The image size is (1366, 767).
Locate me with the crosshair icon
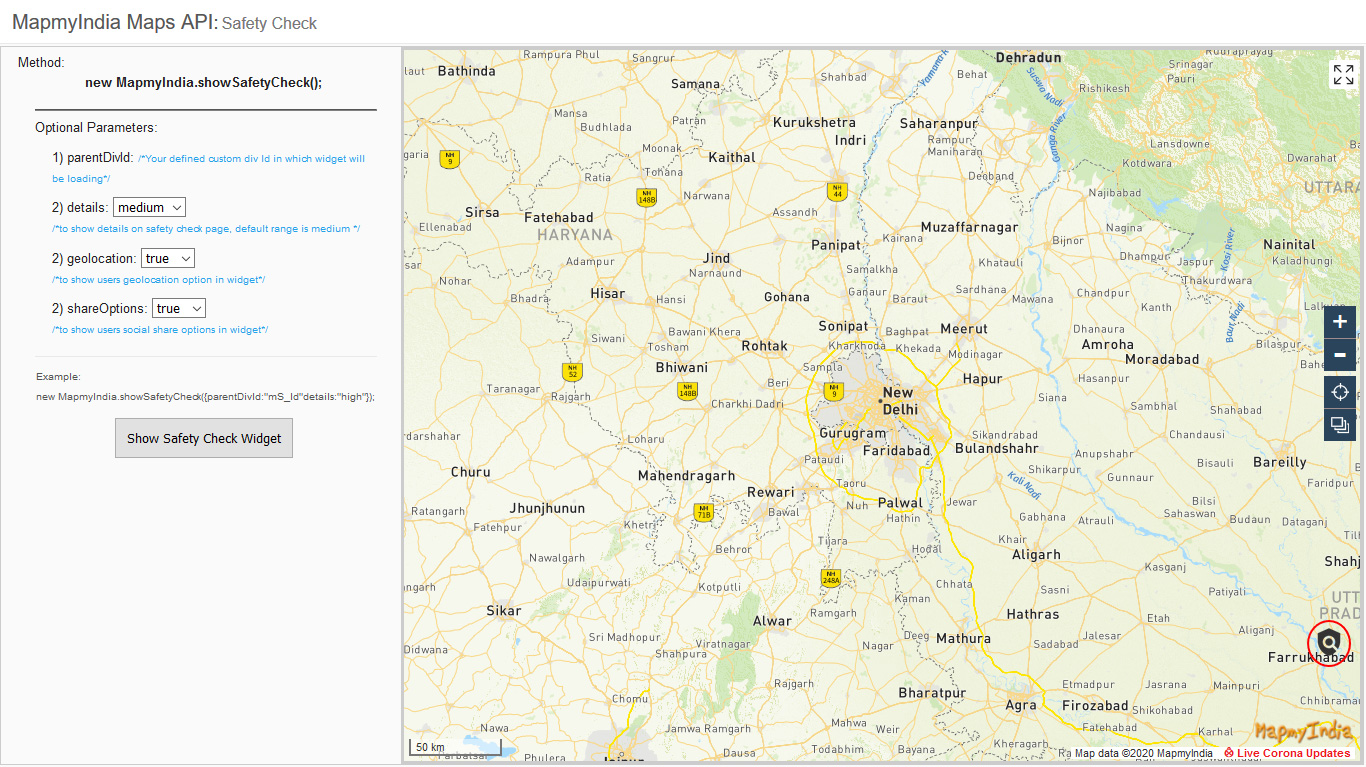tap(1340, 392)
